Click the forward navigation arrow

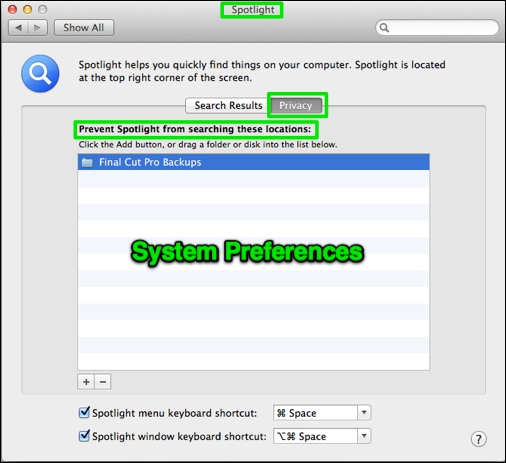37,28
